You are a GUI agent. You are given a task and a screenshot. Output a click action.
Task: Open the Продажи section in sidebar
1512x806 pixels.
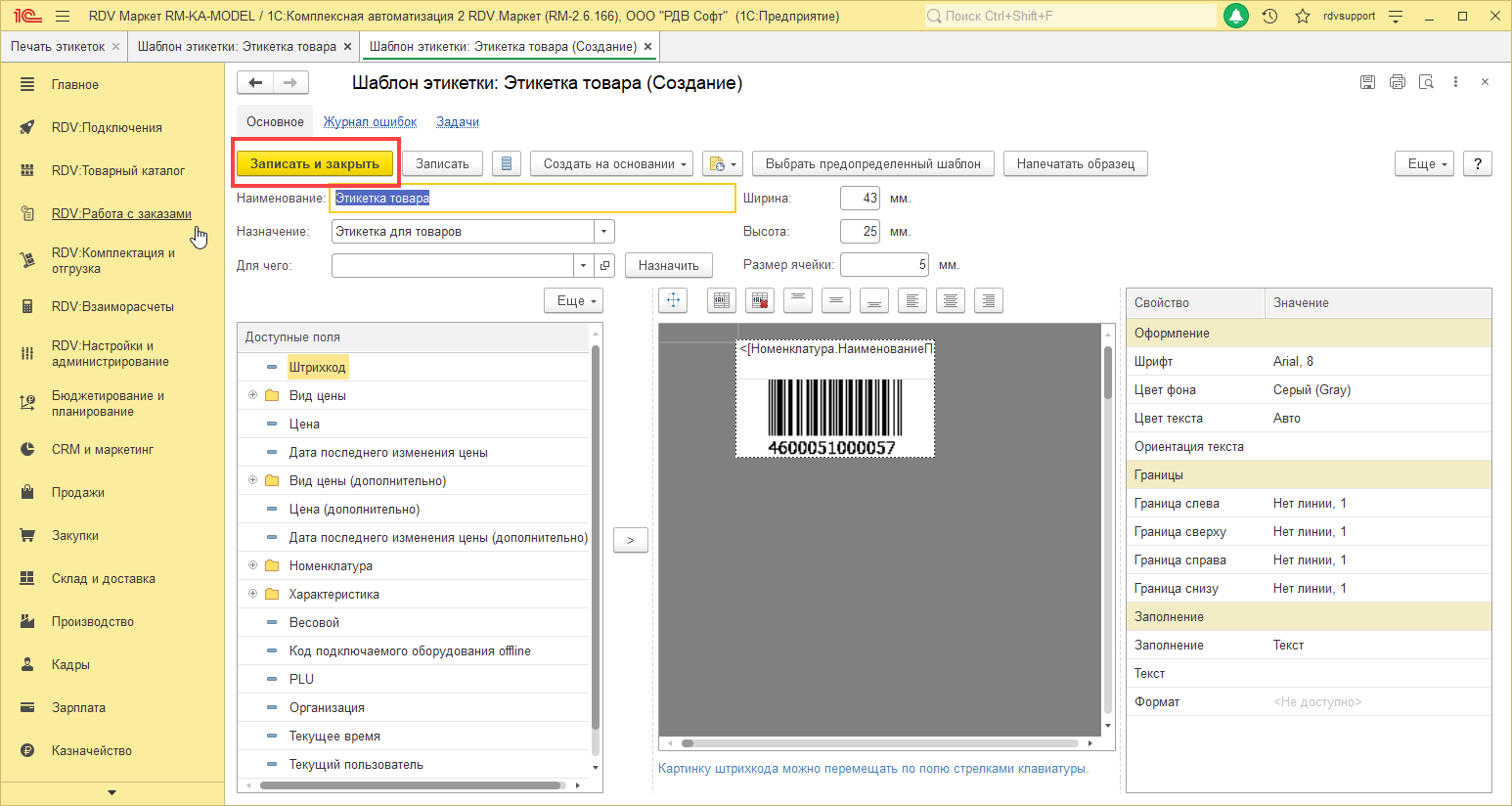pos(78,493)
